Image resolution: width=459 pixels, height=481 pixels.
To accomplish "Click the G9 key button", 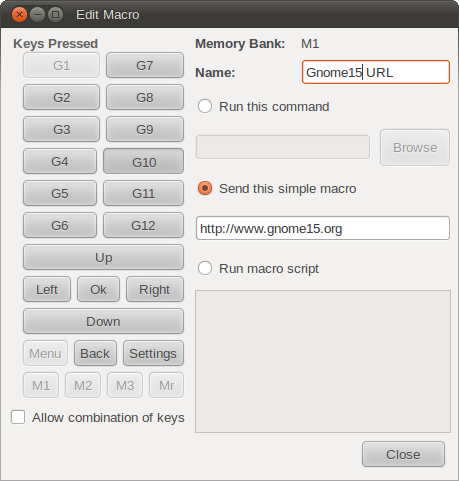I will (x=145, y=129).
